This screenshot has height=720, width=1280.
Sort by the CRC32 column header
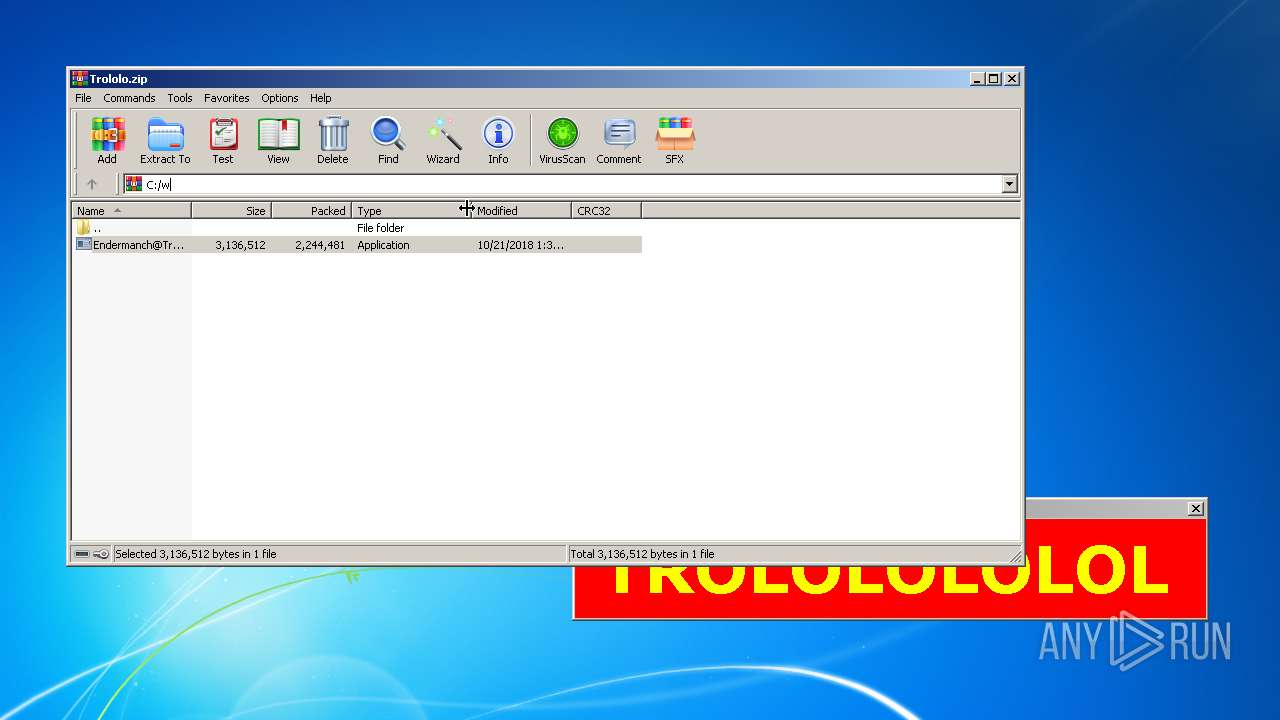tap(606, 211)
